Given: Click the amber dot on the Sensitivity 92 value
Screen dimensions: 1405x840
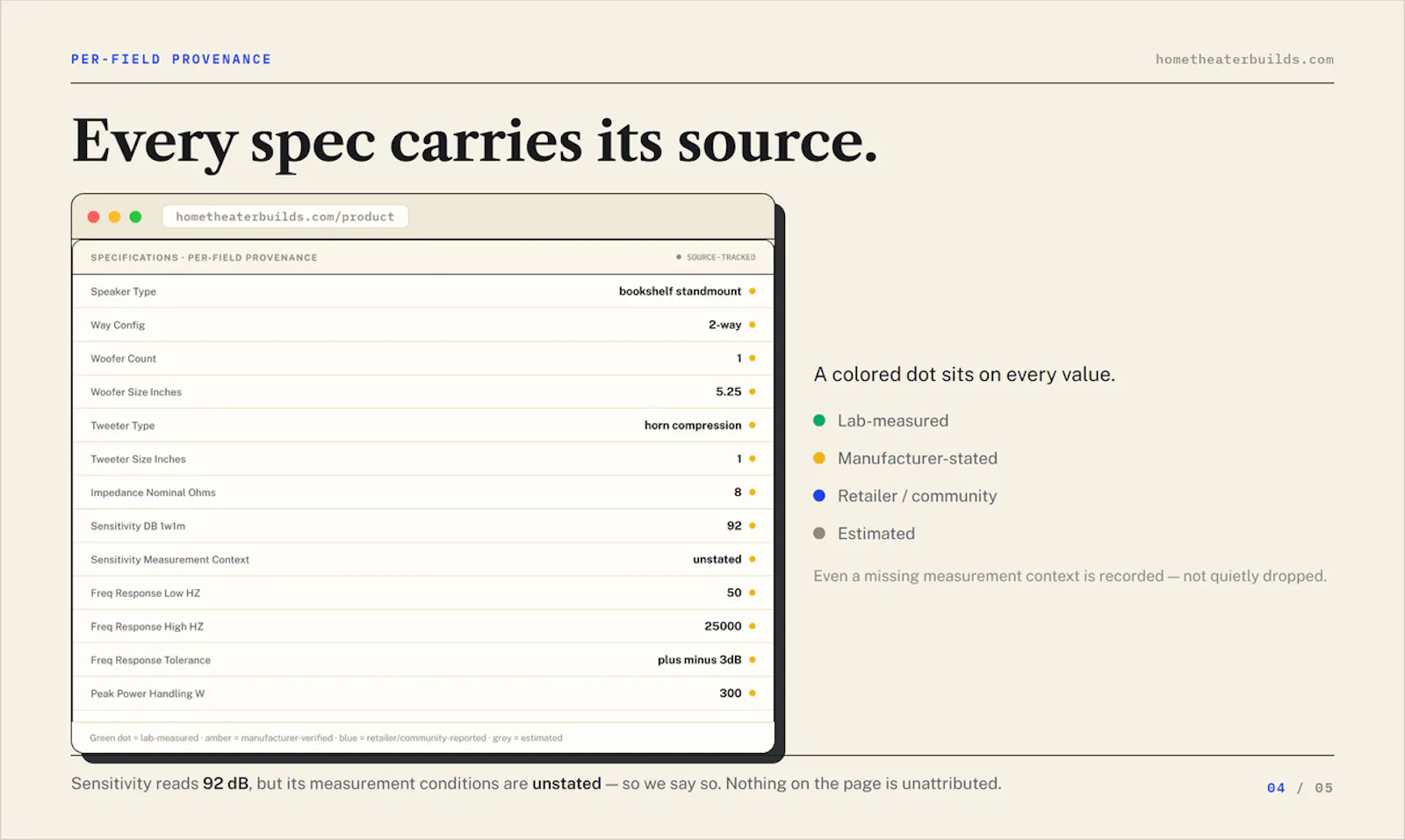Looking at the screenshot, I should tap(753, 526).
